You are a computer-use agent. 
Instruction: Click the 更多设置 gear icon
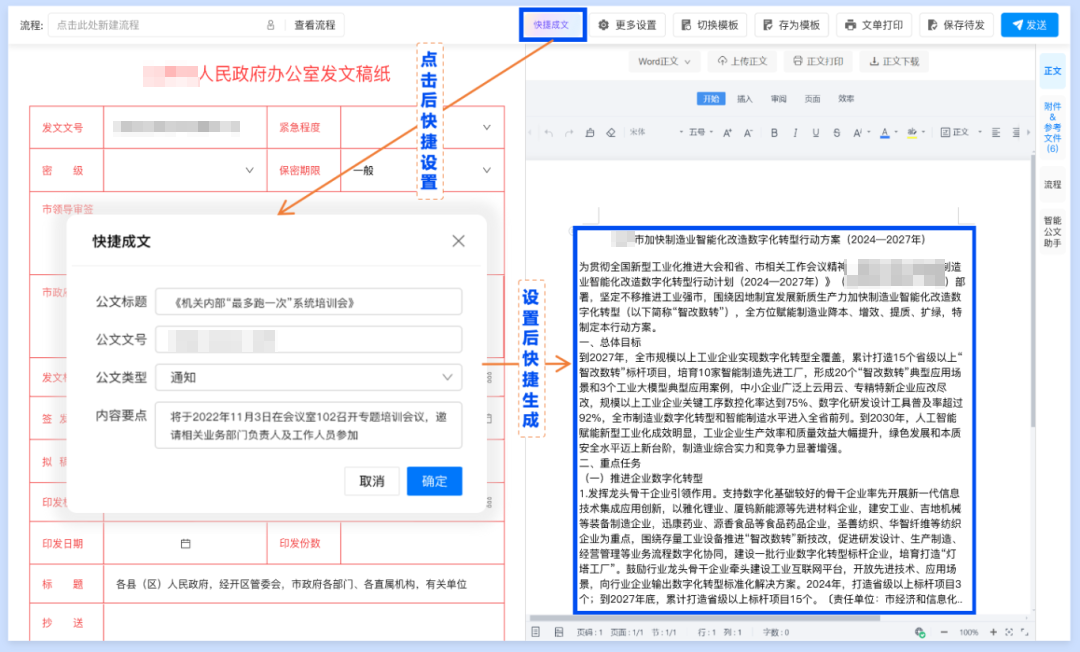point(600,24)
